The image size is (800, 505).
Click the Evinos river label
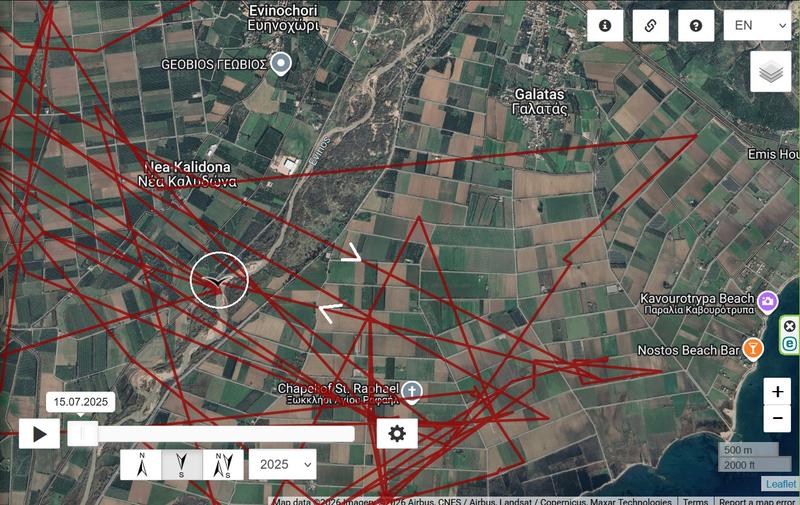(319, 150)
